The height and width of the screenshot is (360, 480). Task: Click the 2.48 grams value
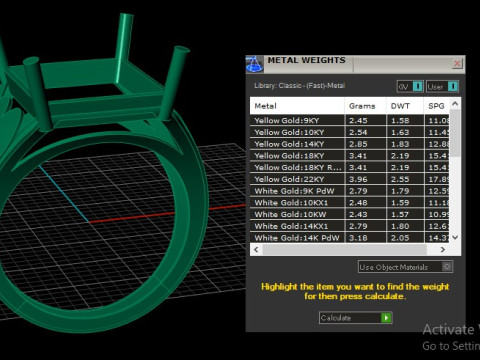(358, 203)
